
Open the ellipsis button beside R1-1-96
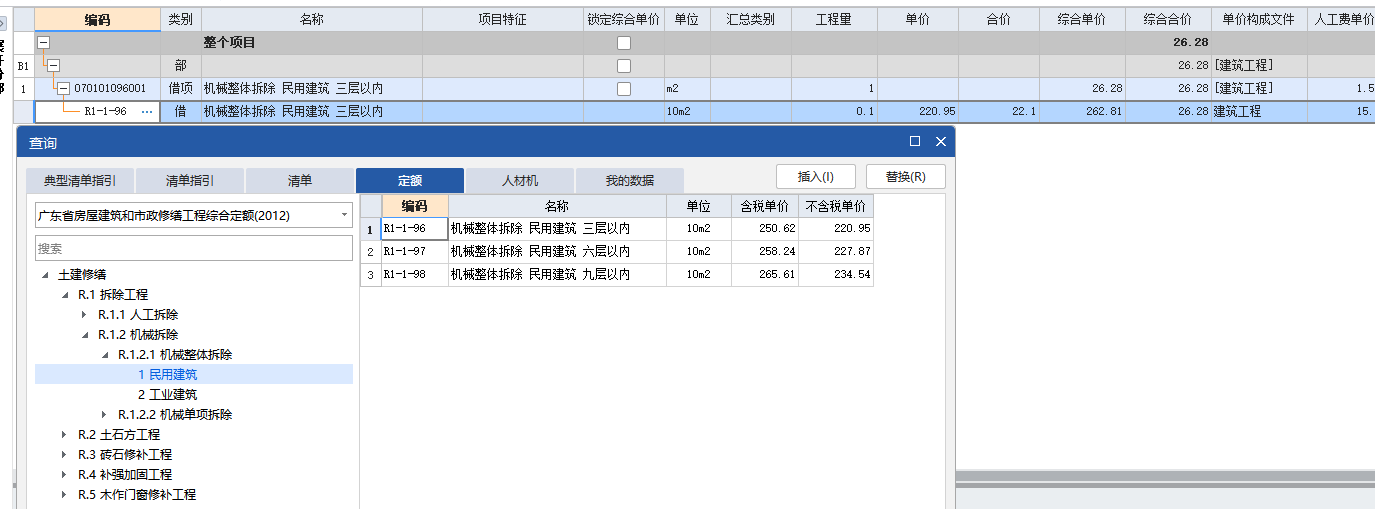147,112
